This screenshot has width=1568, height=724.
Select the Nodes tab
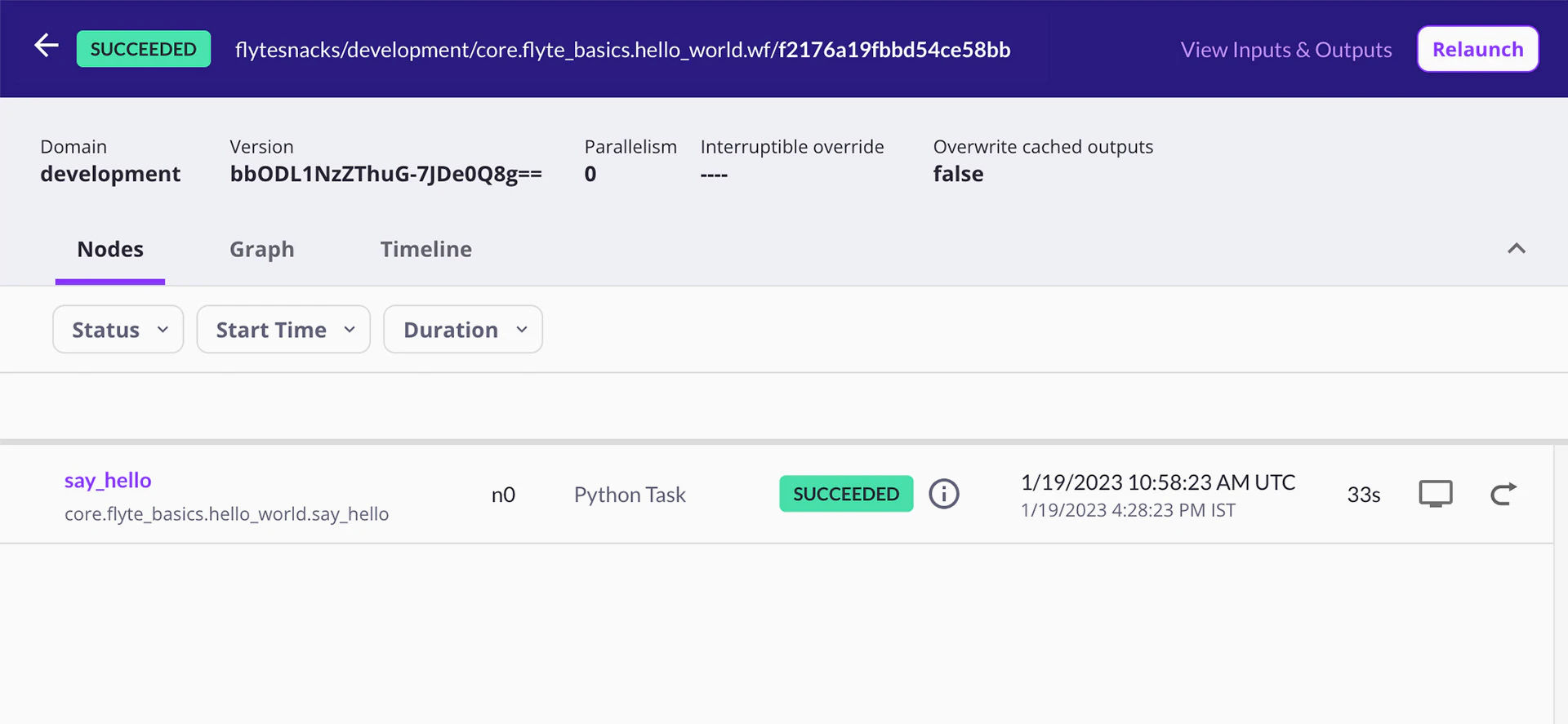click(x=110, y=250)
